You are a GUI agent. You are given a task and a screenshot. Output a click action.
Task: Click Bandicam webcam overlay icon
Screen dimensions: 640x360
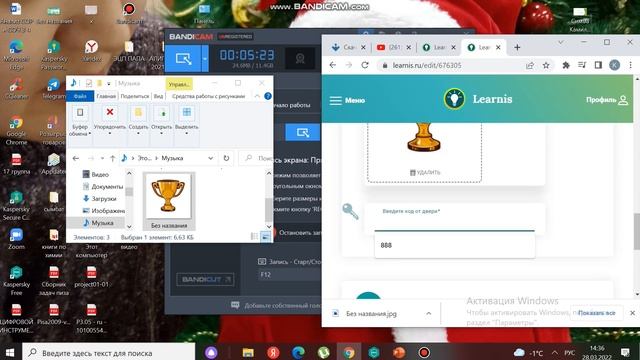(300, 59)
